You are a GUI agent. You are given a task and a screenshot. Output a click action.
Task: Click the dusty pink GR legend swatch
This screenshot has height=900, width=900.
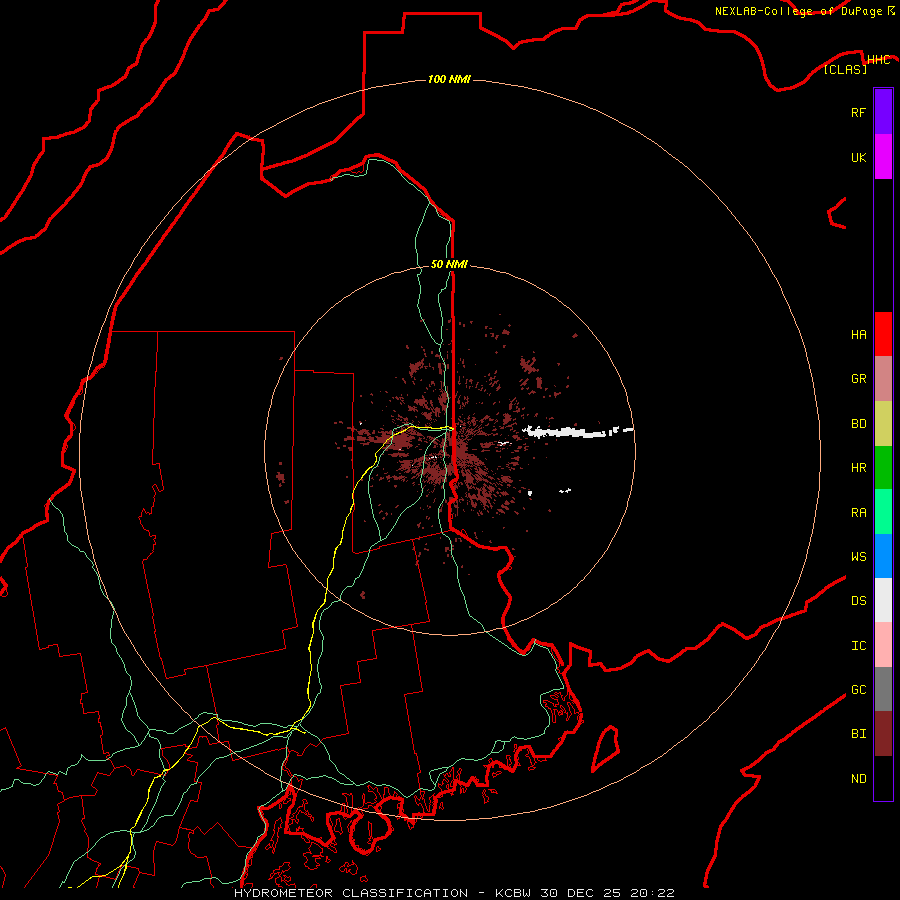tap(883, 379)
